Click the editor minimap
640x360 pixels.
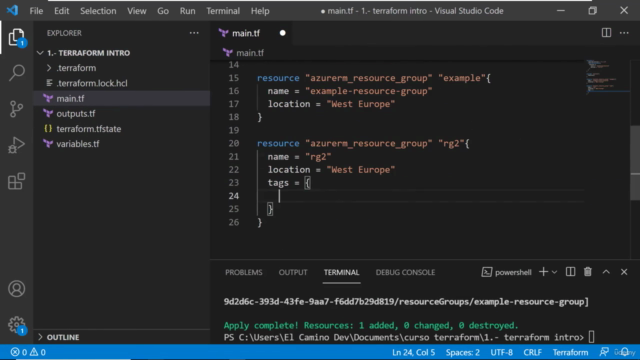pos(608,77)
